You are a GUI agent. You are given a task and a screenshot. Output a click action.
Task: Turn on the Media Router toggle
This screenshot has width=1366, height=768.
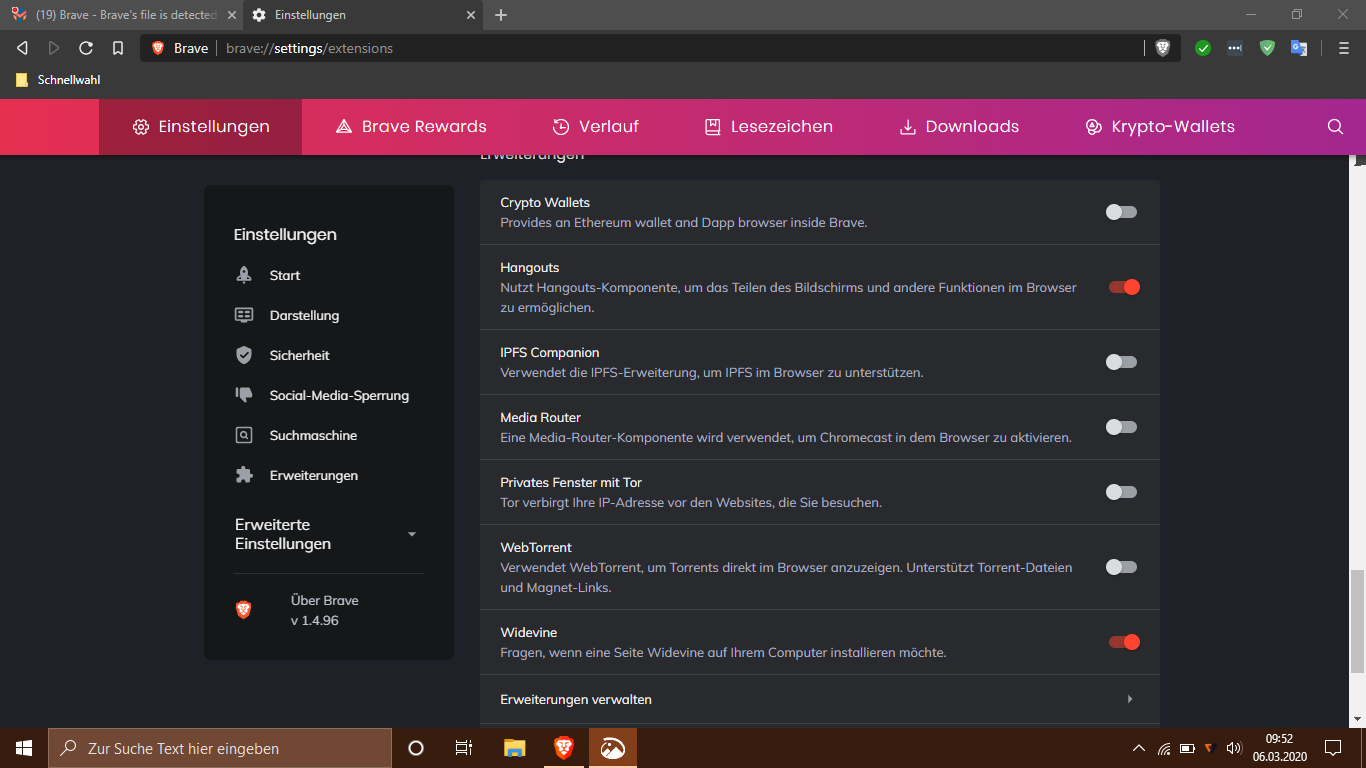(x=1121, y=427)
